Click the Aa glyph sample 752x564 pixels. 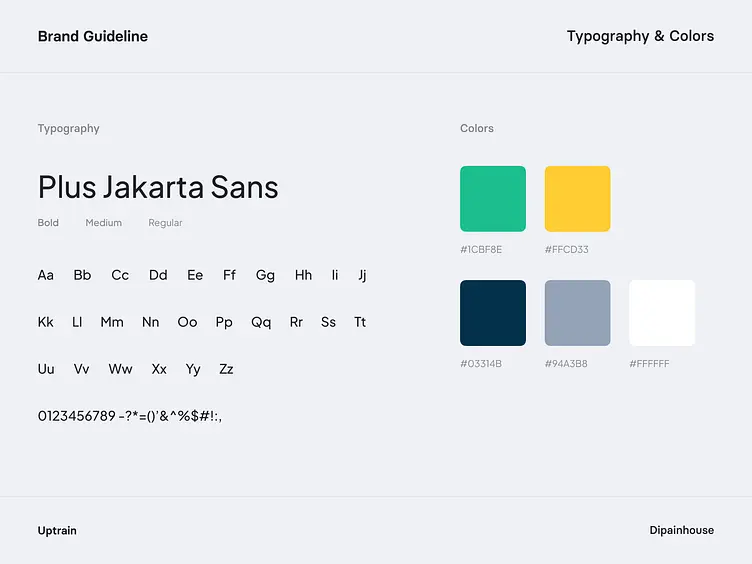tap(46, 275)
